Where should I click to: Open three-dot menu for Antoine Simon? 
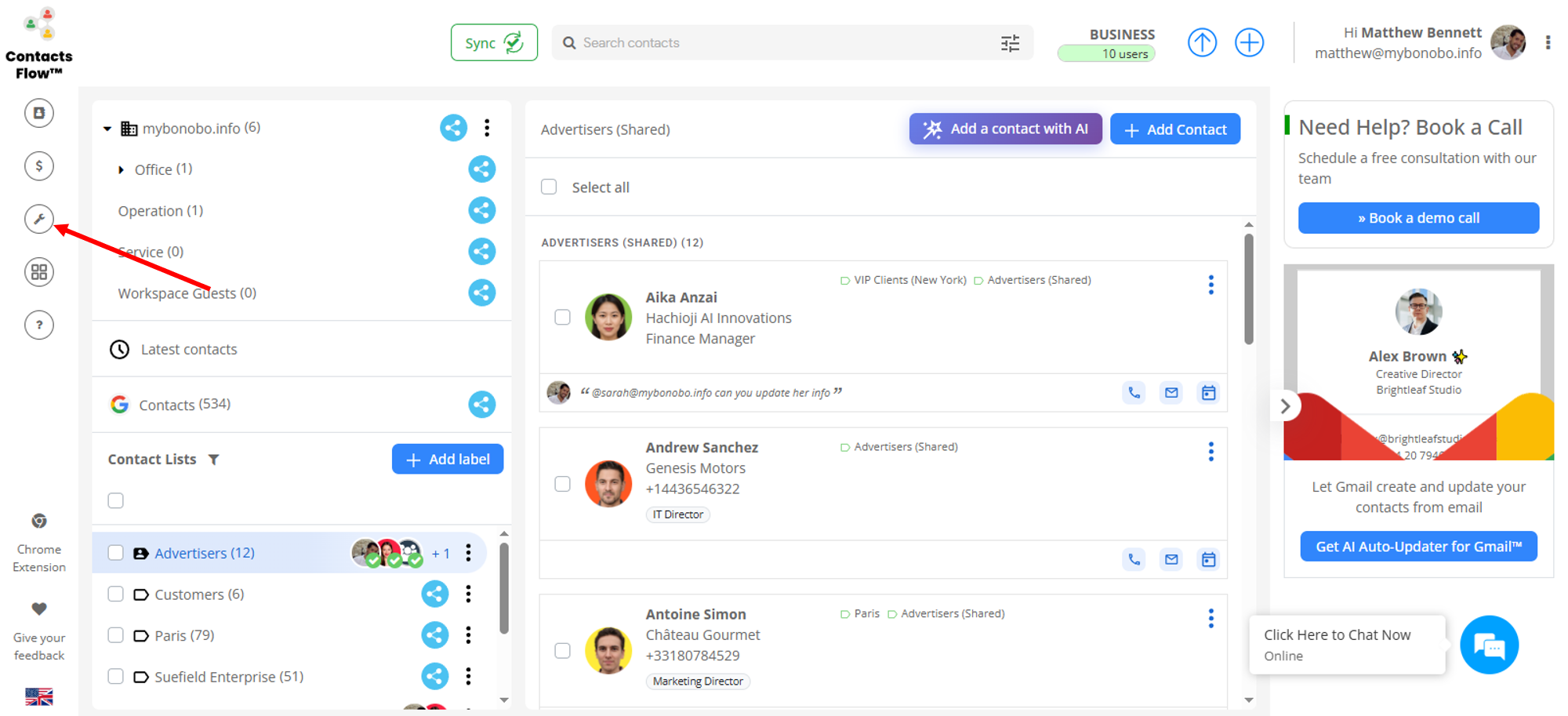coord(1210,619)
